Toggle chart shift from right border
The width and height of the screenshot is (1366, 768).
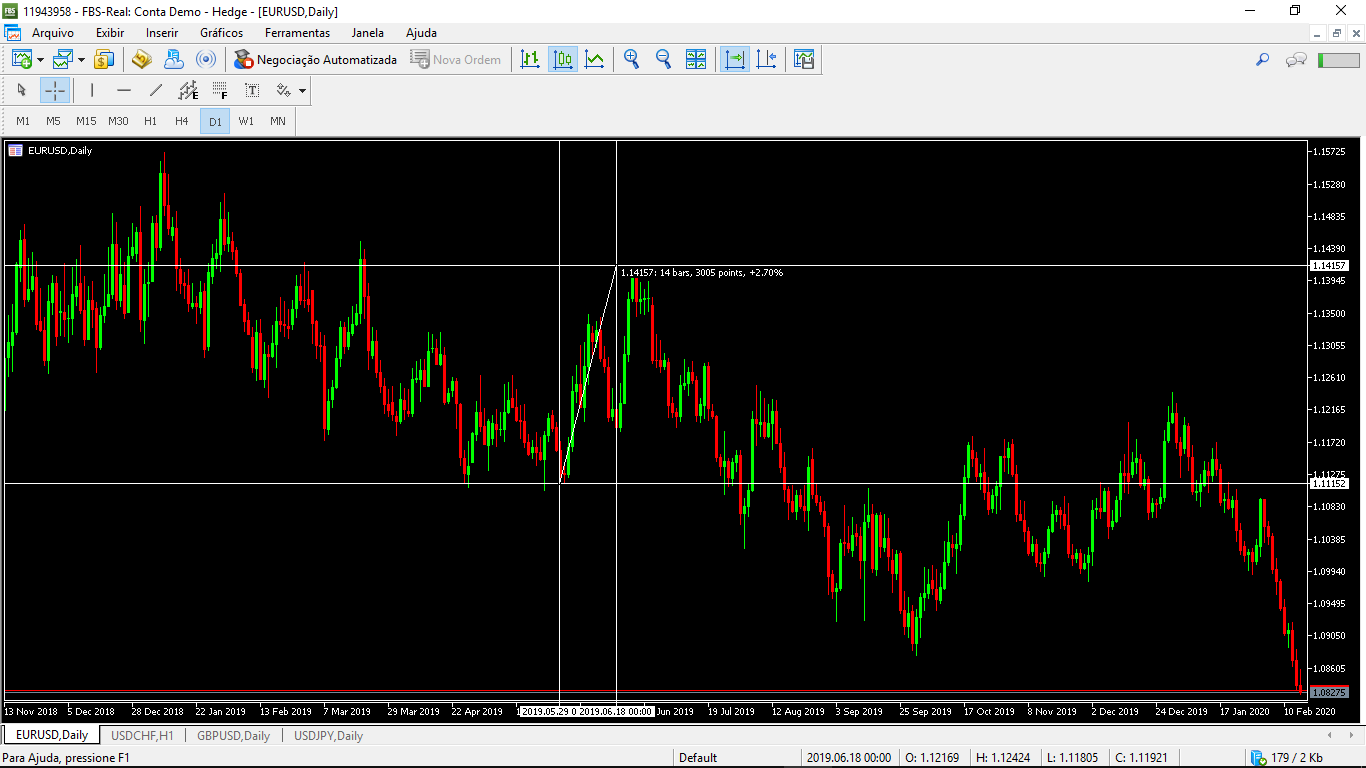[x=766, y=60]
